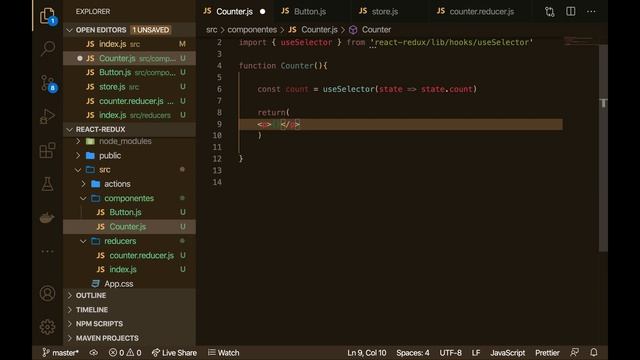Change encoding via UTF-8

pyautogui.click(x=451, y=353)
